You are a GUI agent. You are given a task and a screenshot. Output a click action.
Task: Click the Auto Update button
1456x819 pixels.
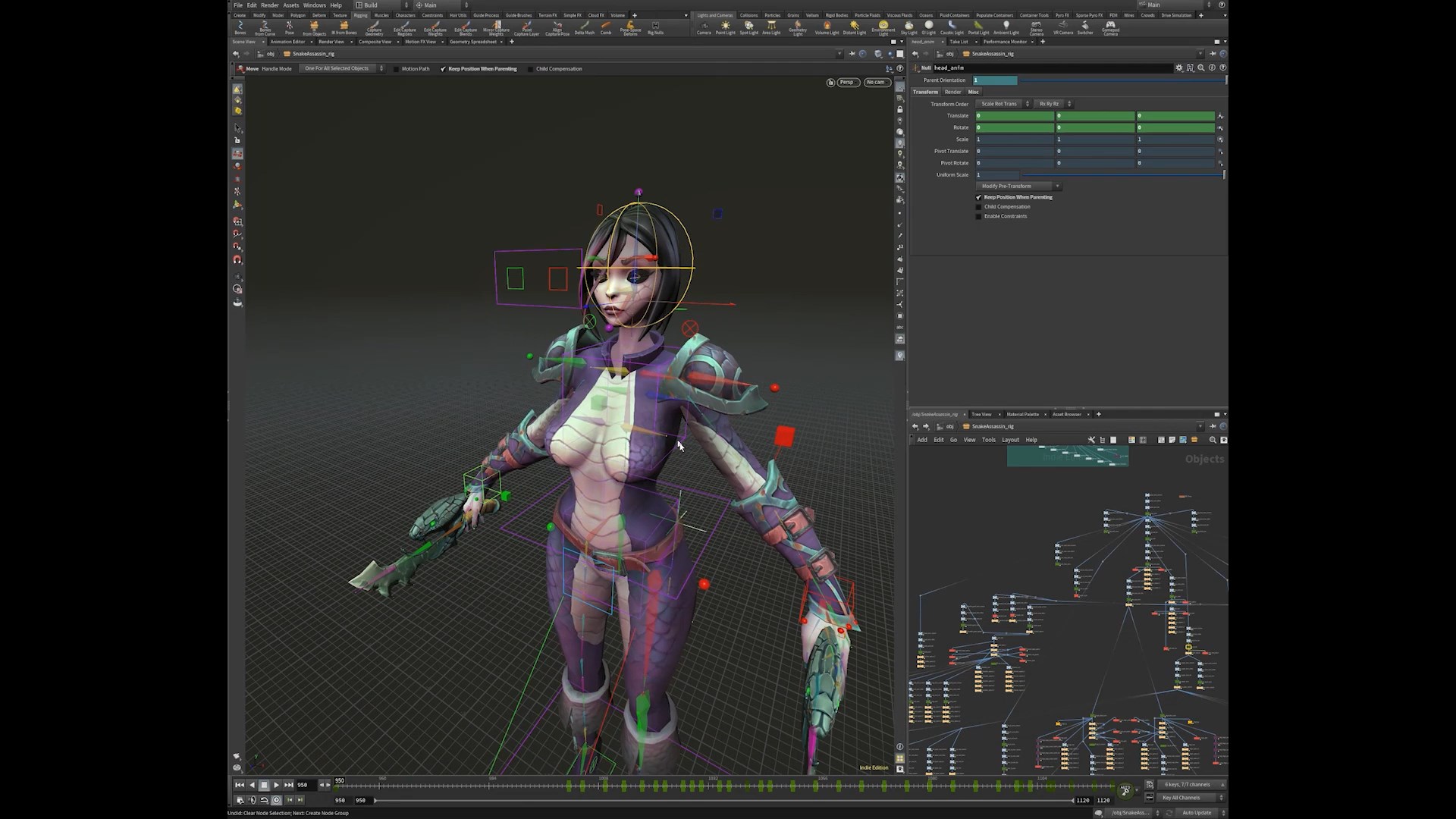(1197, 813)
